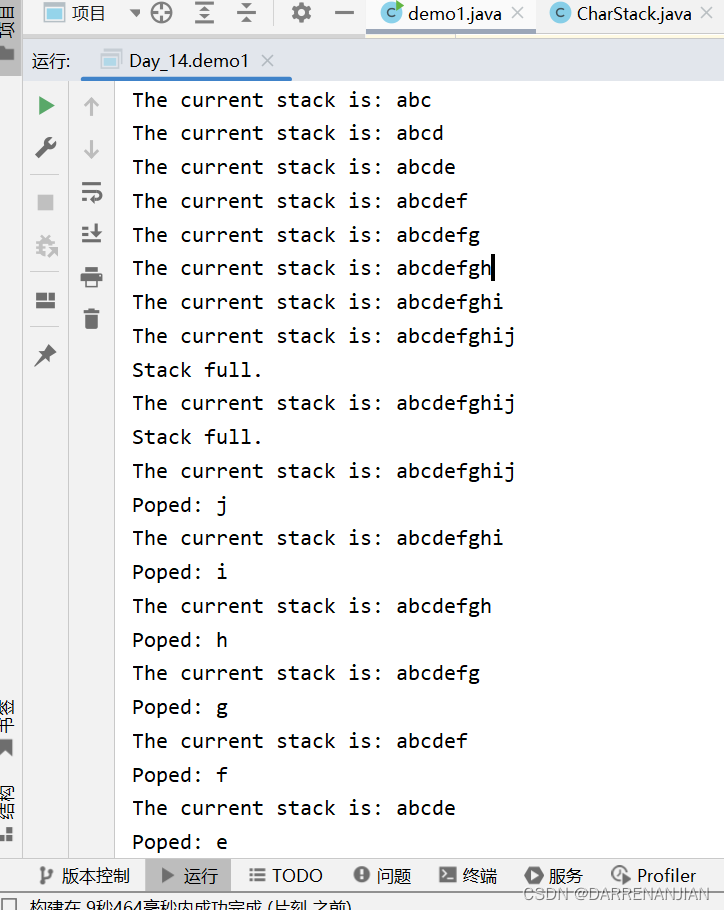Open the 服务 services panel
Screen dimensions: 724x910
coord(555,874)
